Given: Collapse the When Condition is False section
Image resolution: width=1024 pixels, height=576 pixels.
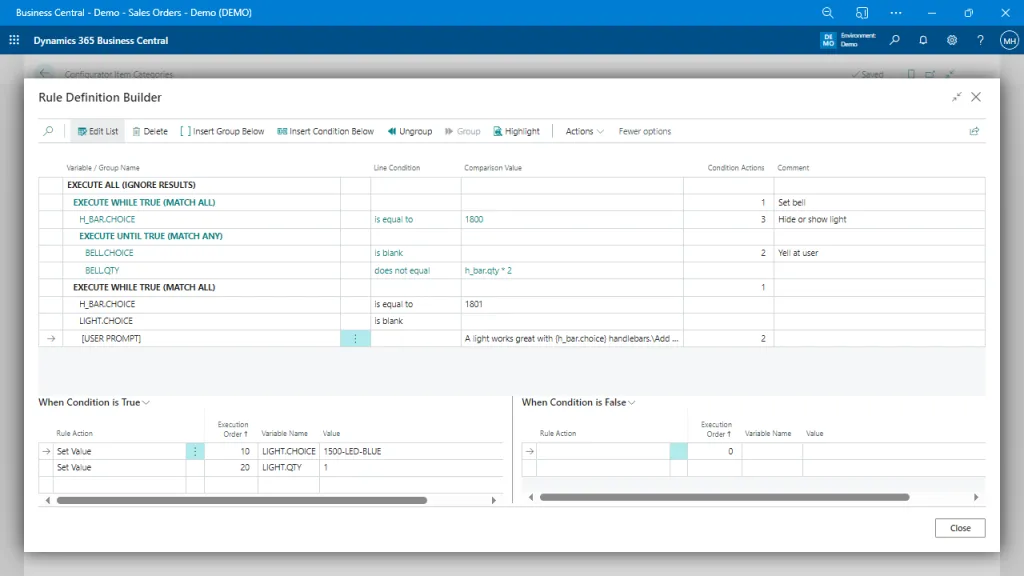Looking at the screenshot, I should click(x=632, y=402).
